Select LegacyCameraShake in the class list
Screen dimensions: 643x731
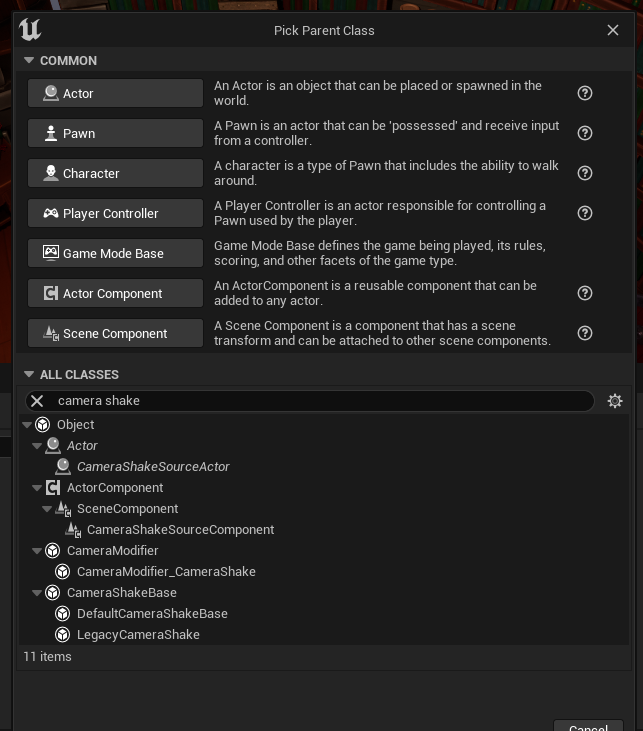coord(138,635)
